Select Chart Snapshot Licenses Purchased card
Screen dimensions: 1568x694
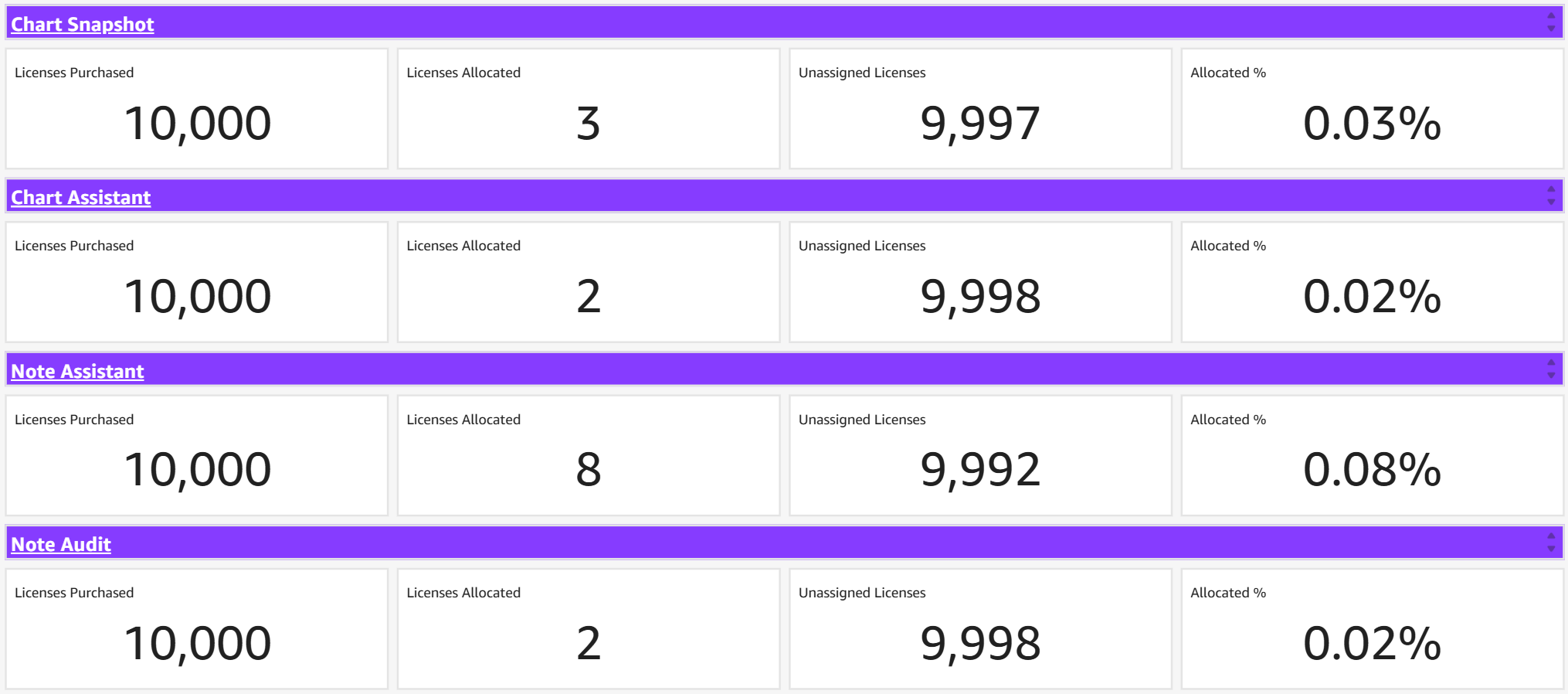(197, 109)
